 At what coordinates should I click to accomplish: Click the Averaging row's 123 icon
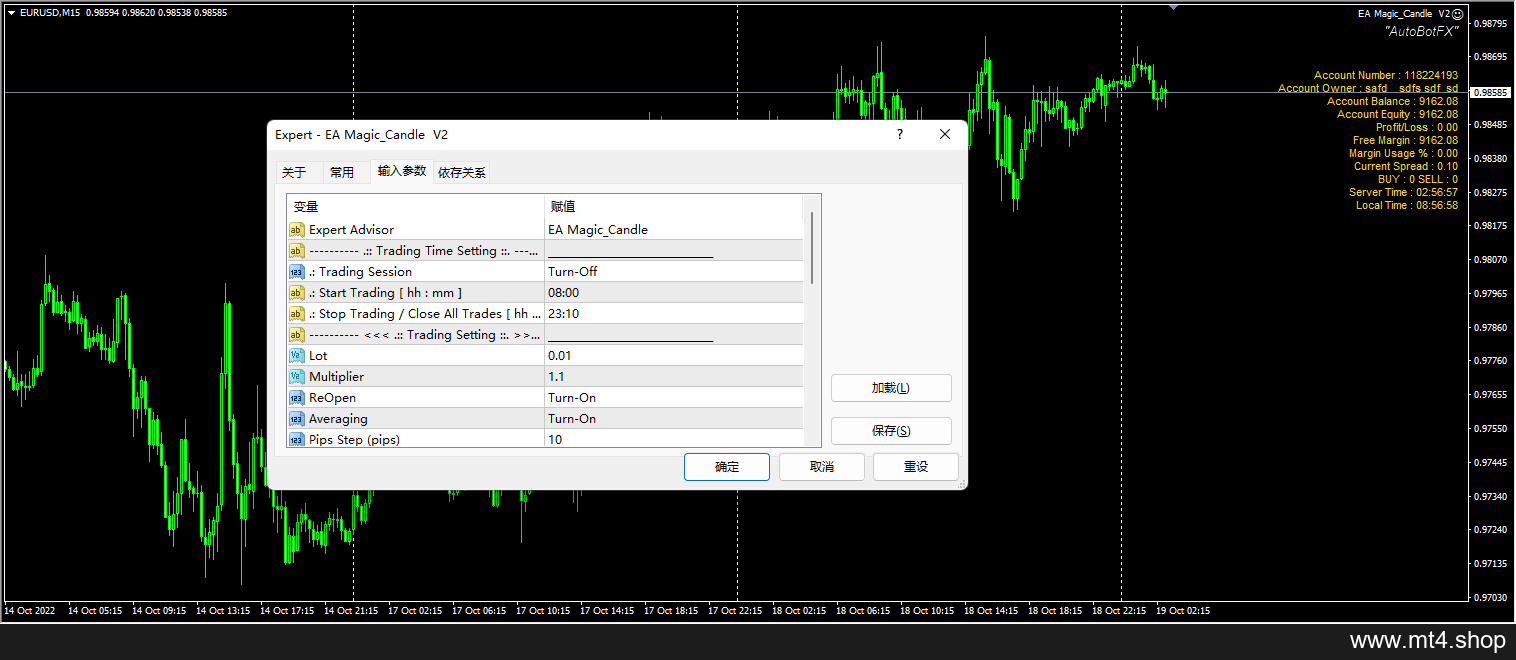(297, 419)
